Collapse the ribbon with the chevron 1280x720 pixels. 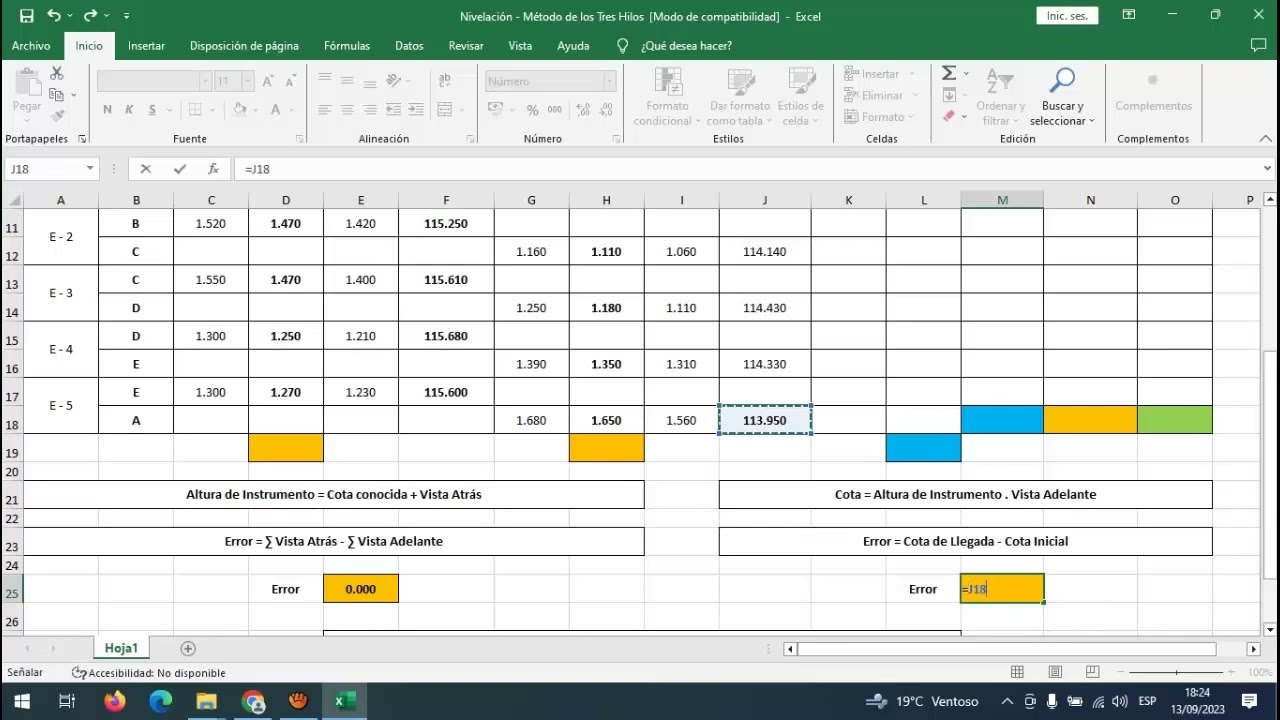pyautogui.click(x=1264, y=139)
